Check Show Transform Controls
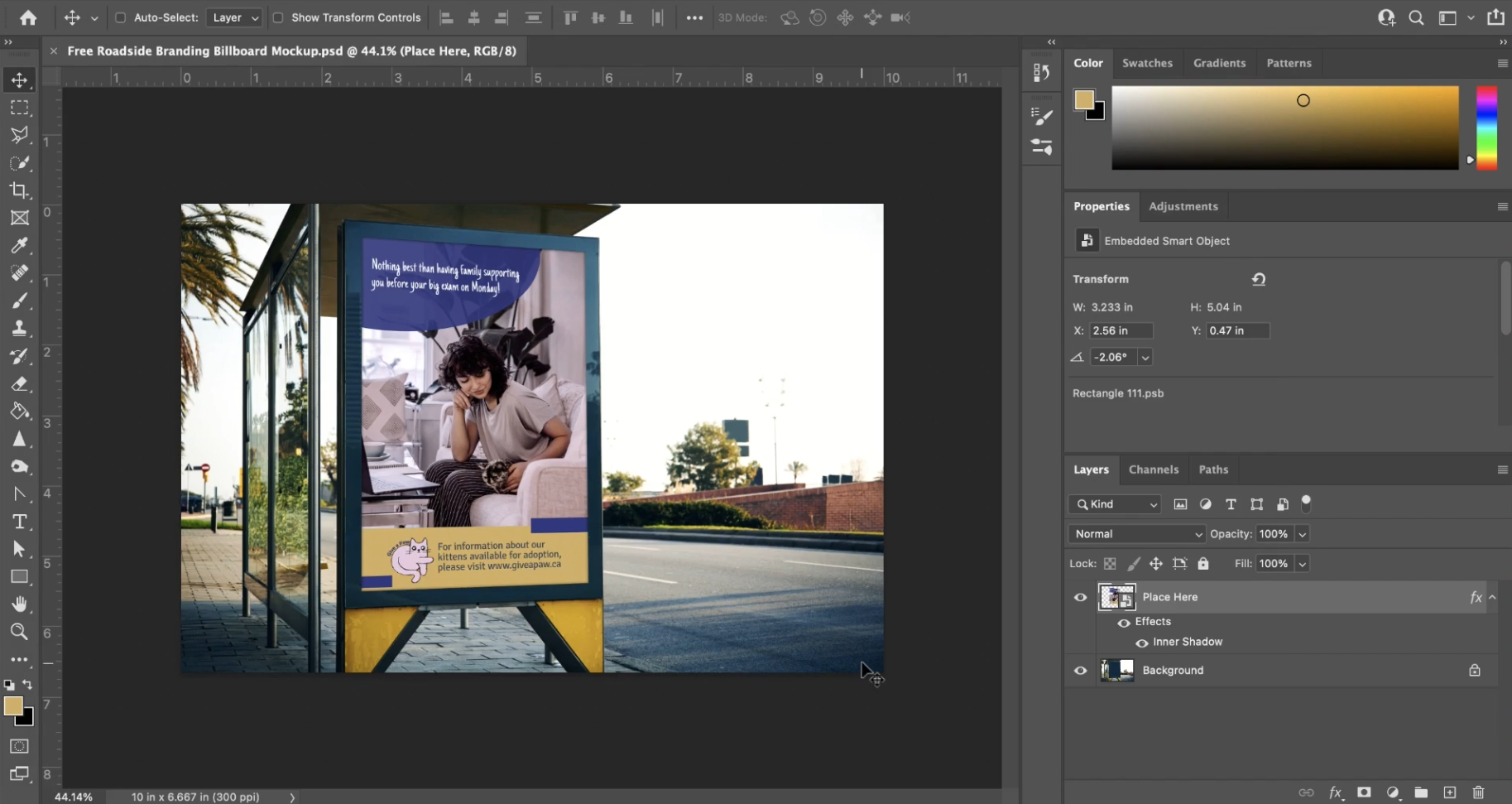 [278, 17]
